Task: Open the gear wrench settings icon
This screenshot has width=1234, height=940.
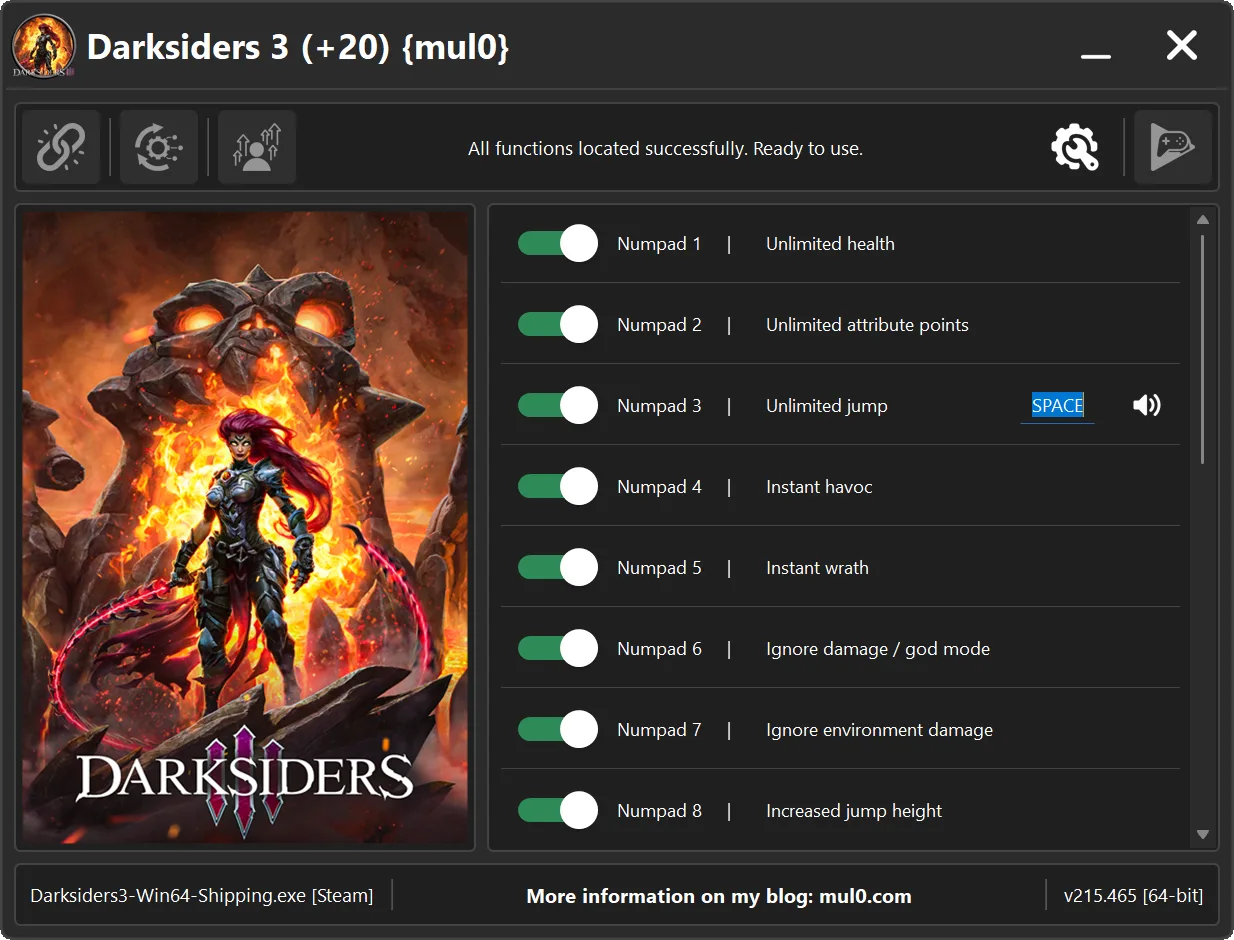Action: 1075,148
